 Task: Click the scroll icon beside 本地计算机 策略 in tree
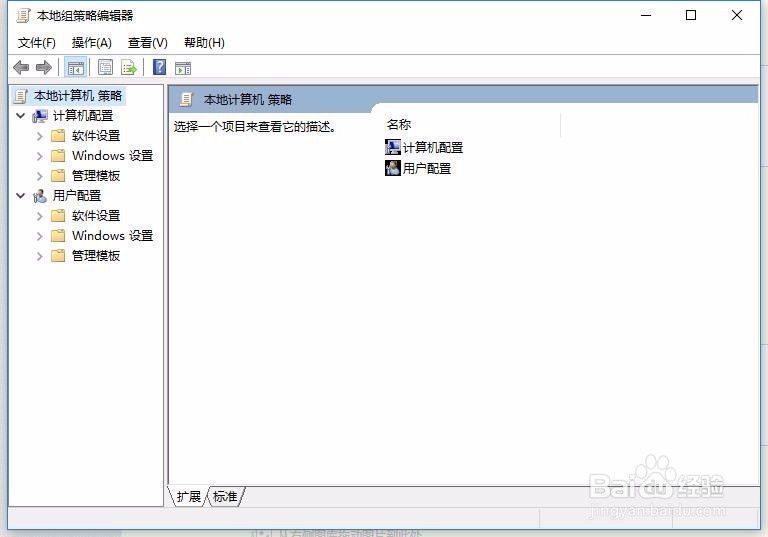(x=20, y=96)
